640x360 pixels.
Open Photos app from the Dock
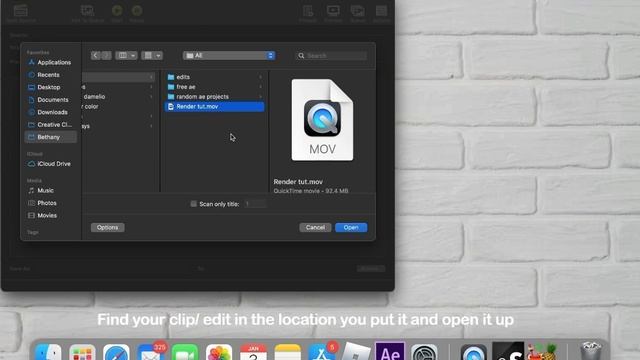(x=219, y=353)
